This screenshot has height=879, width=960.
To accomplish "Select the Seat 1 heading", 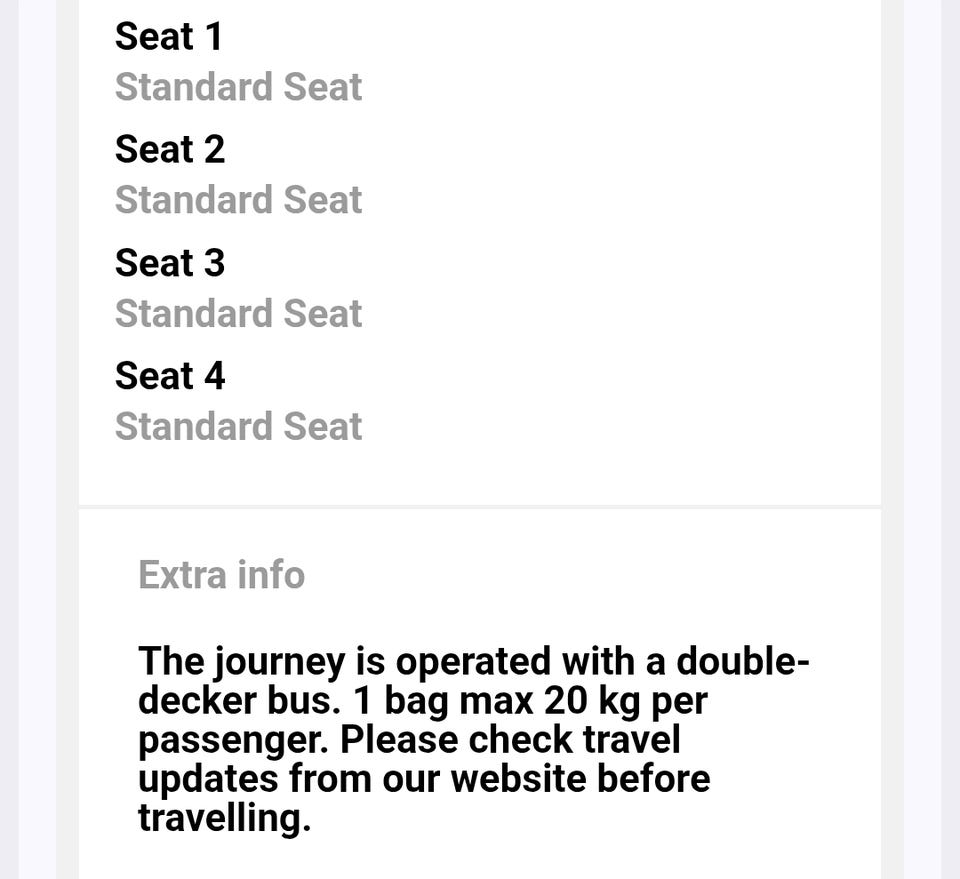I will pyautogui.click(x=169, y=37).
